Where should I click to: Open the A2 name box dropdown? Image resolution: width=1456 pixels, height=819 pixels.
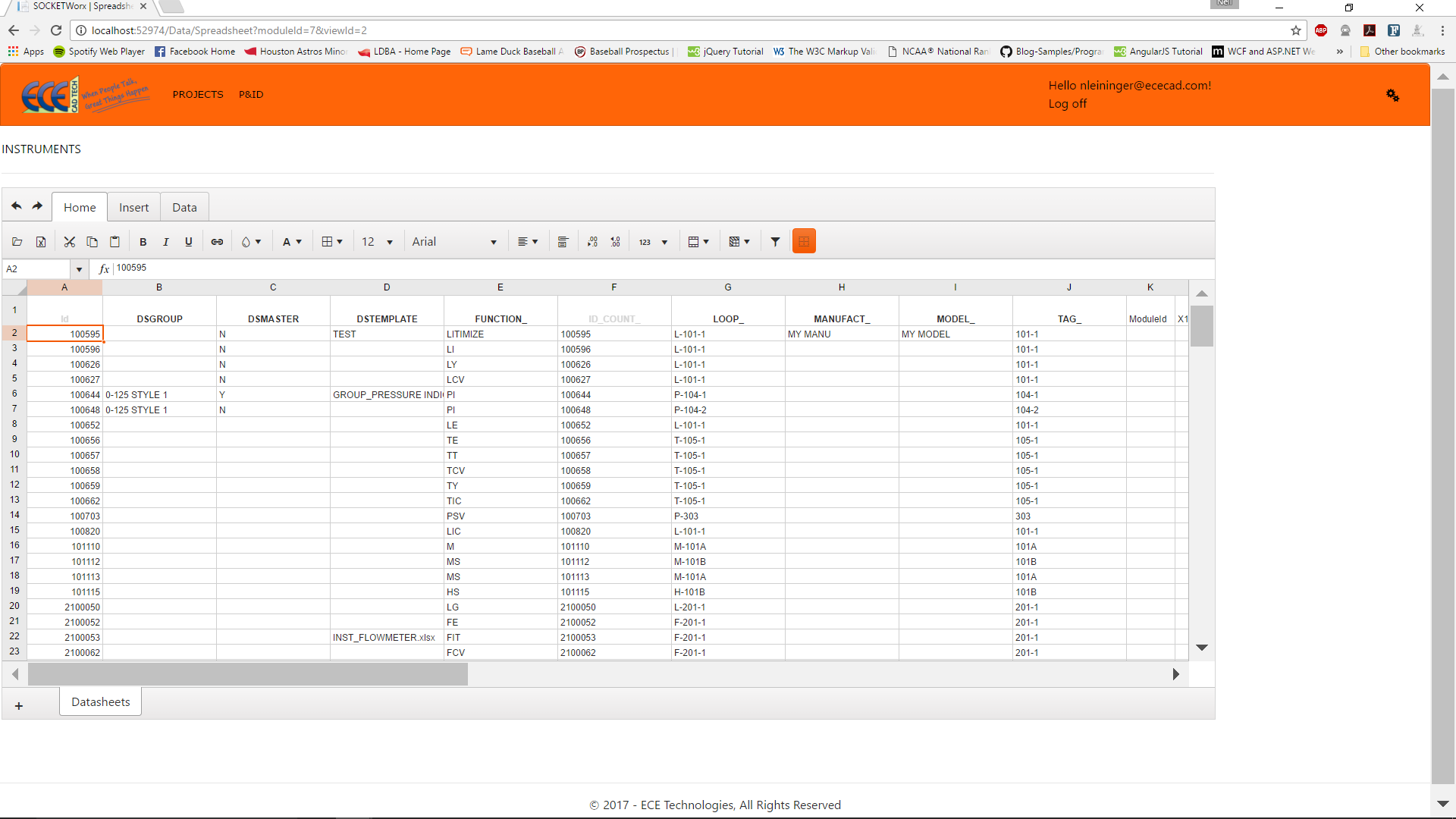[79, 269]
